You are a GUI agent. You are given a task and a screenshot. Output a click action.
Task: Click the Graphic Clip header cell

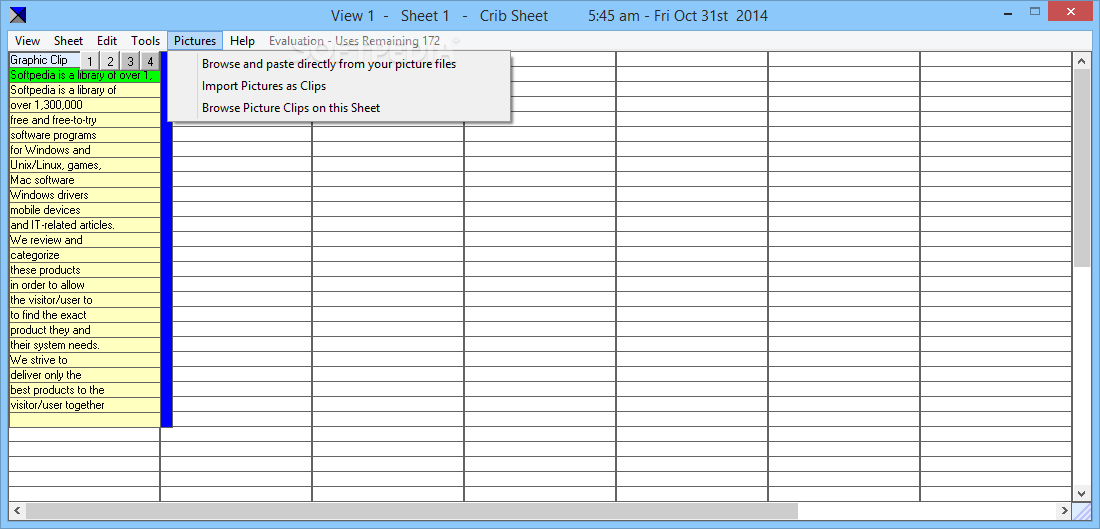[x=45, y=60]
